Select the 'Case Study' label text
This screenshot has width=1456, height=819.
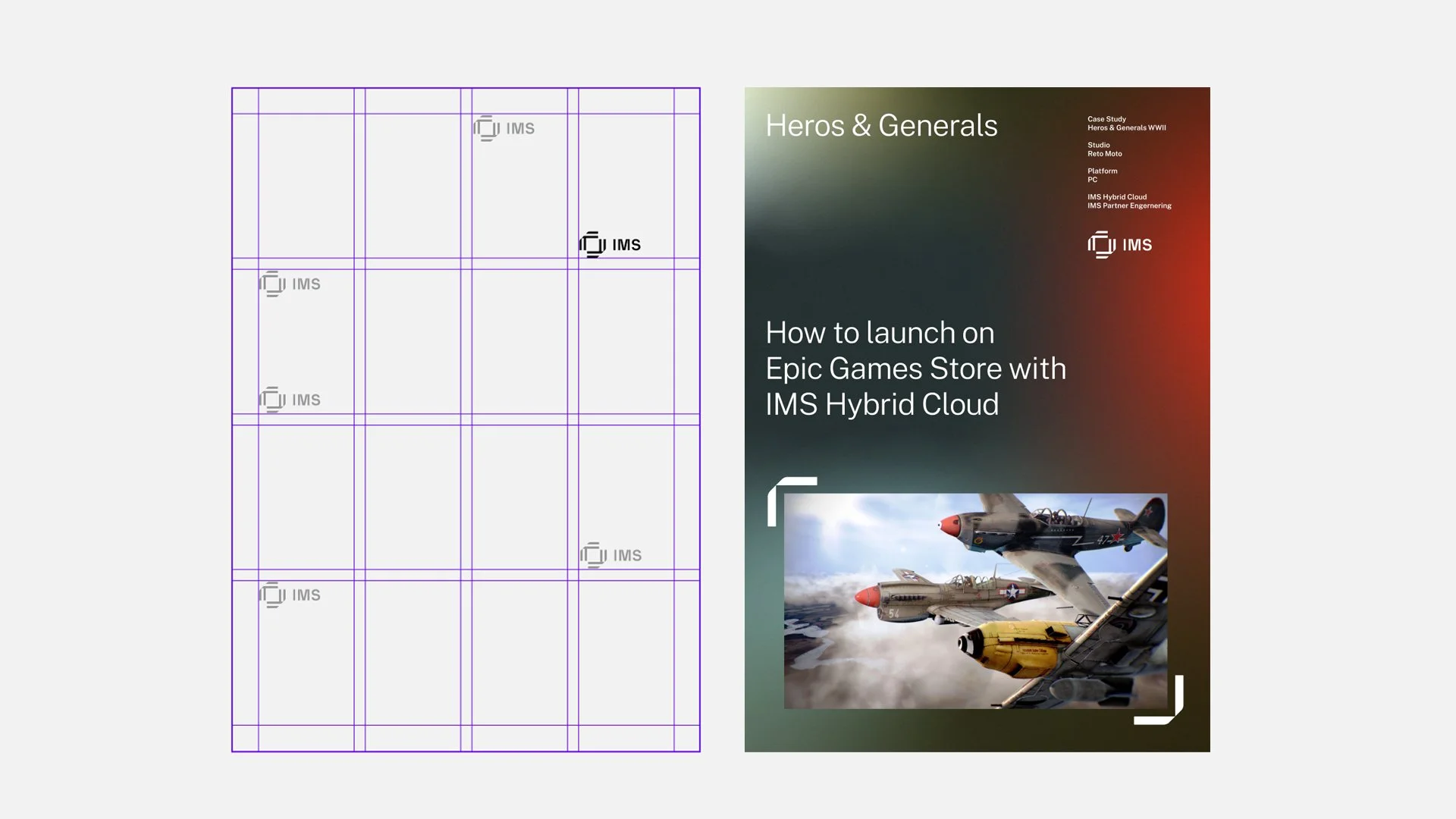pyautogui.click(x=1106, y=119)
